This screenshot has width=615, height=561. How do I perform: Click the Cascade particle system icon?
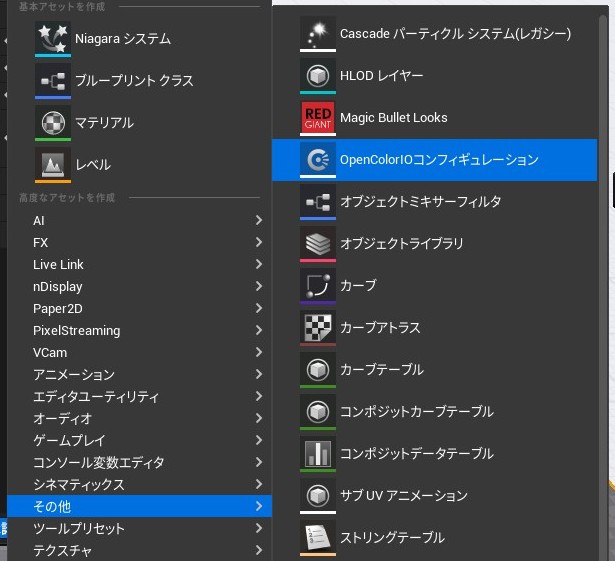point(318,33)
